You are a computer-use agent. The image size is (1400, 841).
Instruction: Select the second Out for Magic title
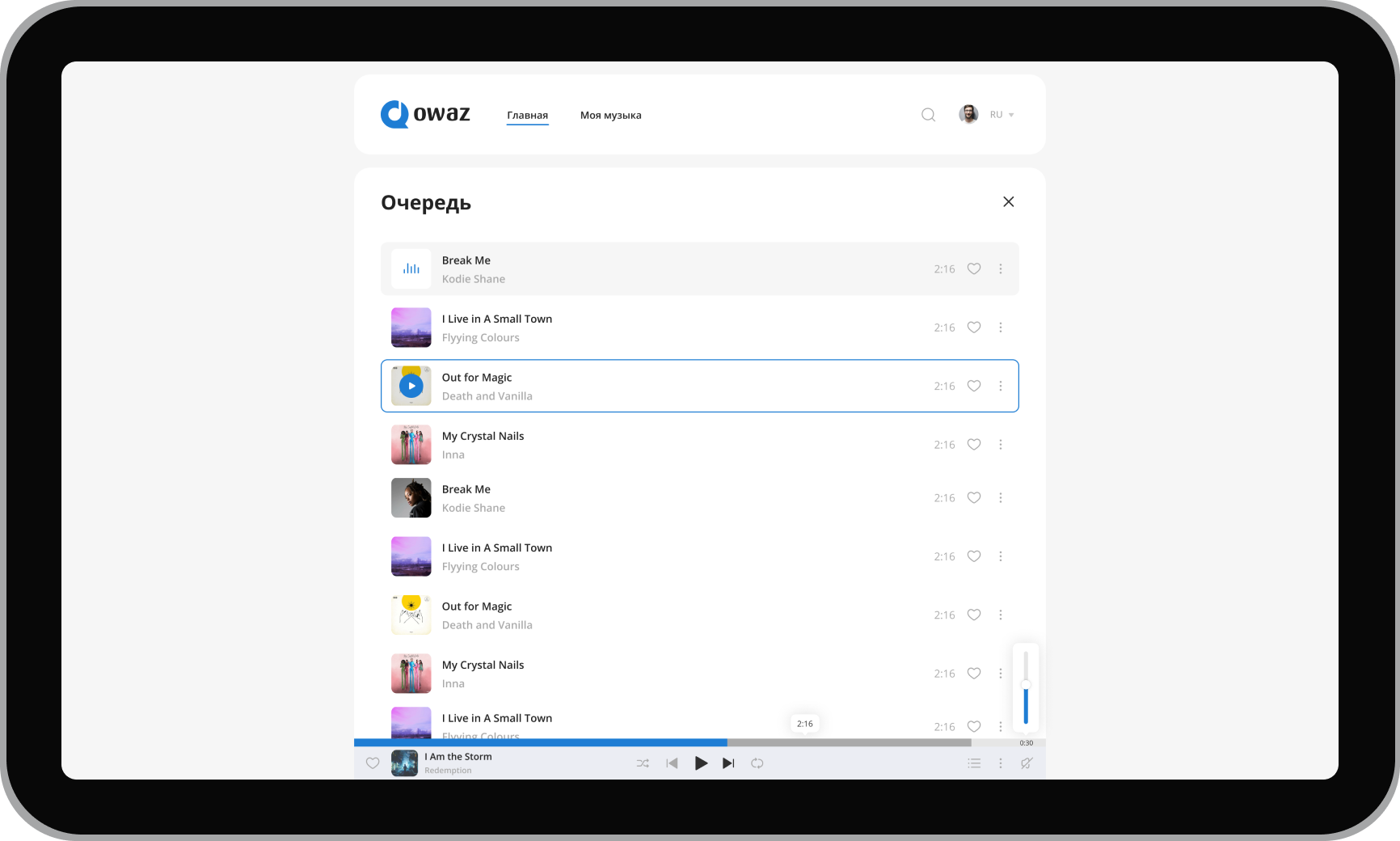click(x=477, y=606)
